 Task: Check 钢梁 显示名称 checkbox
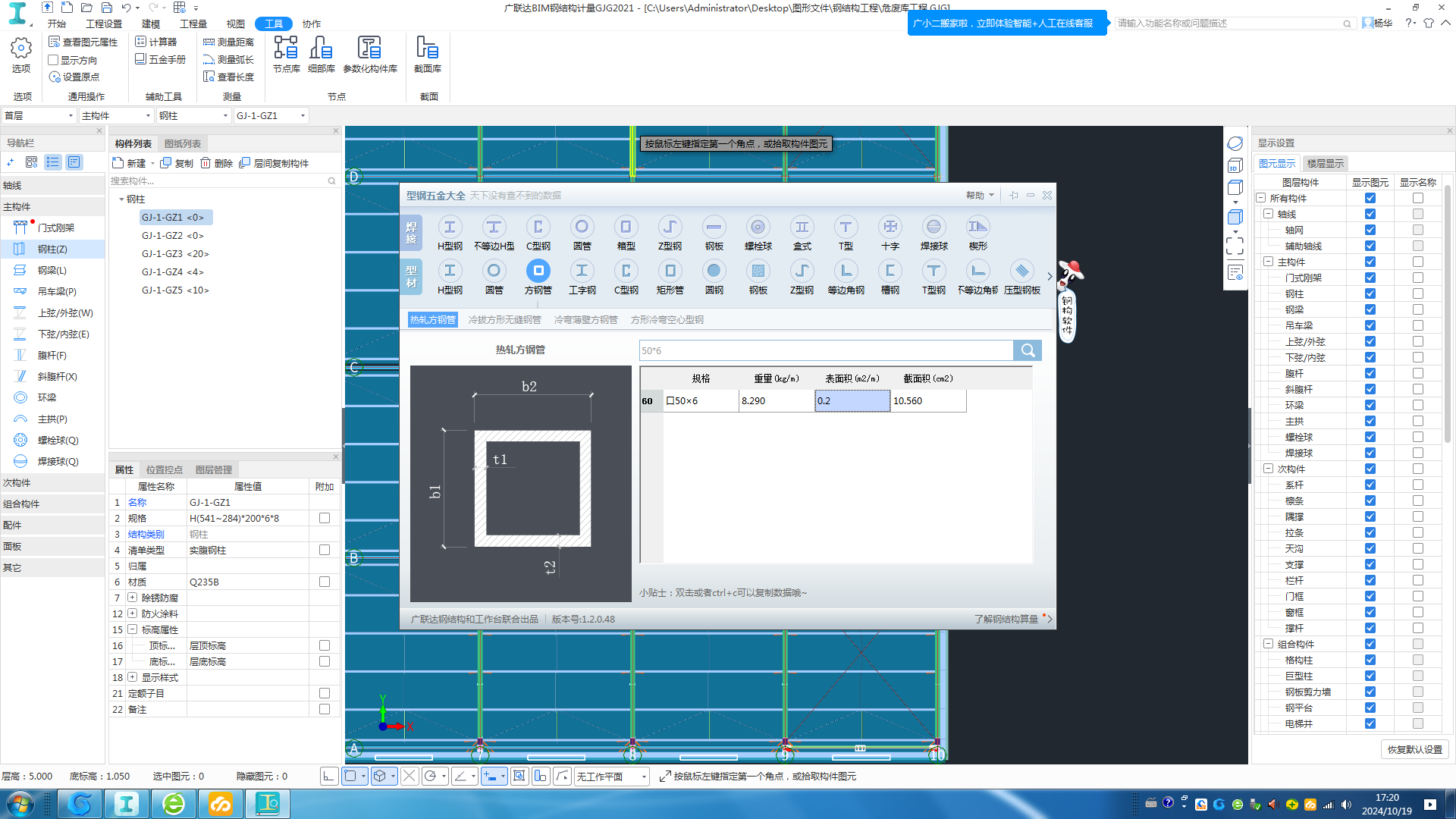pyautogui.click(x=1417, y=309)
